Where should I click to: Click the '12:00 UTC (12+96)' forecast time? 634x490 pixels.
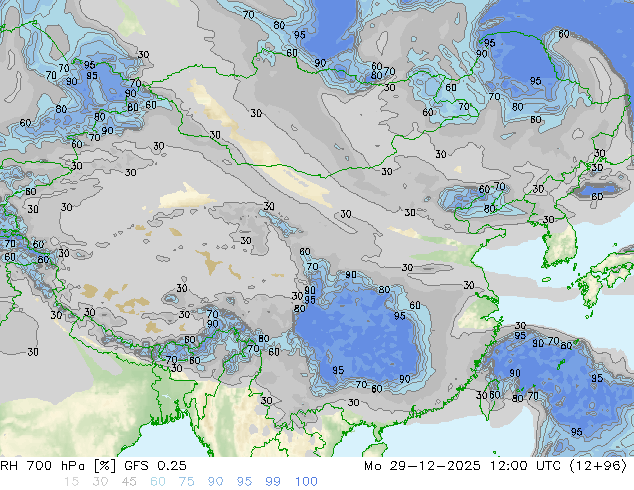[558, 466]
